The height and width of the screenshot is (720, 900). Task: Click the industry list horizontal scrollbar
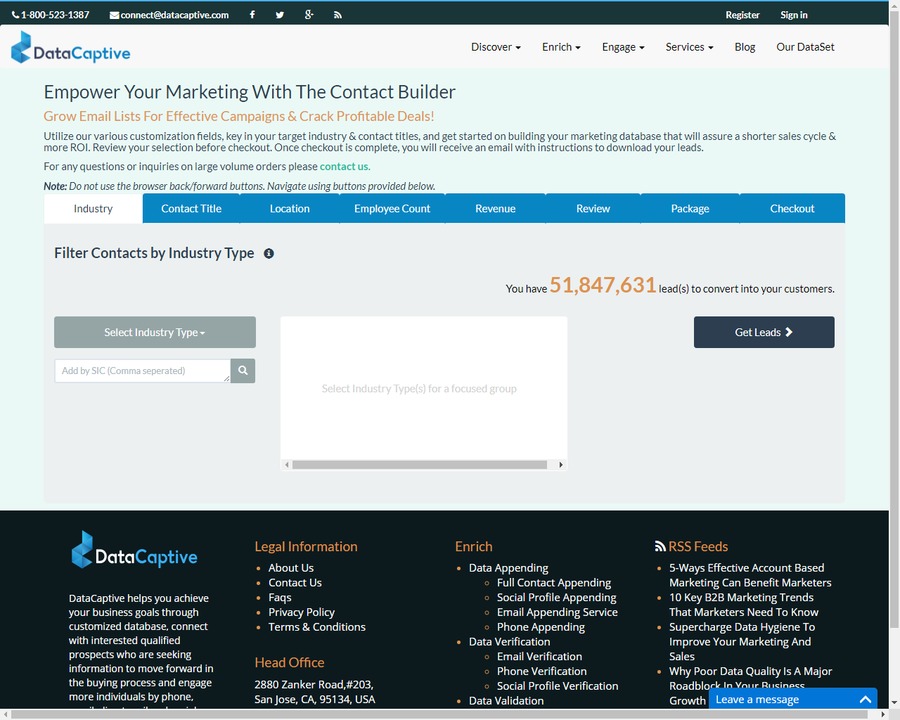(x=419, y=464)
